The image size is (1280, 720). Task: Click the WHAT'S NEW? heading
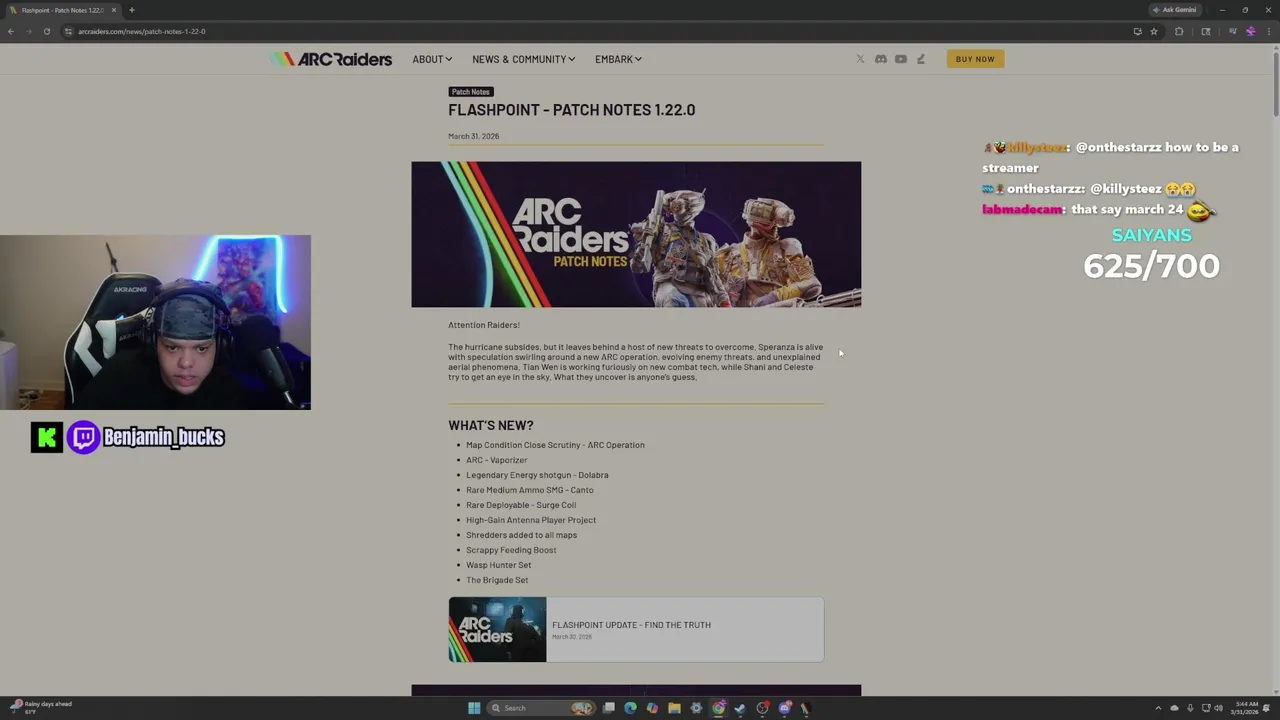click(491, 425)
